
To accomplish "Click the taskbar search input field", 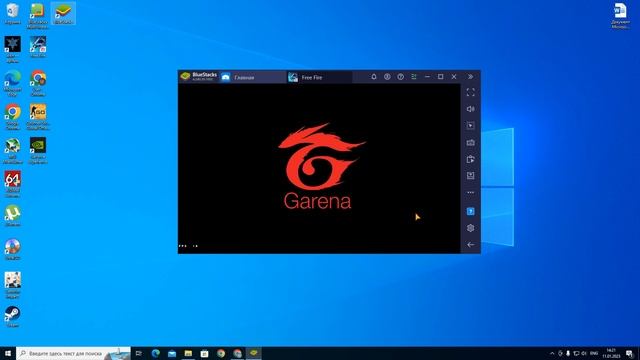I will click(73, 353).
